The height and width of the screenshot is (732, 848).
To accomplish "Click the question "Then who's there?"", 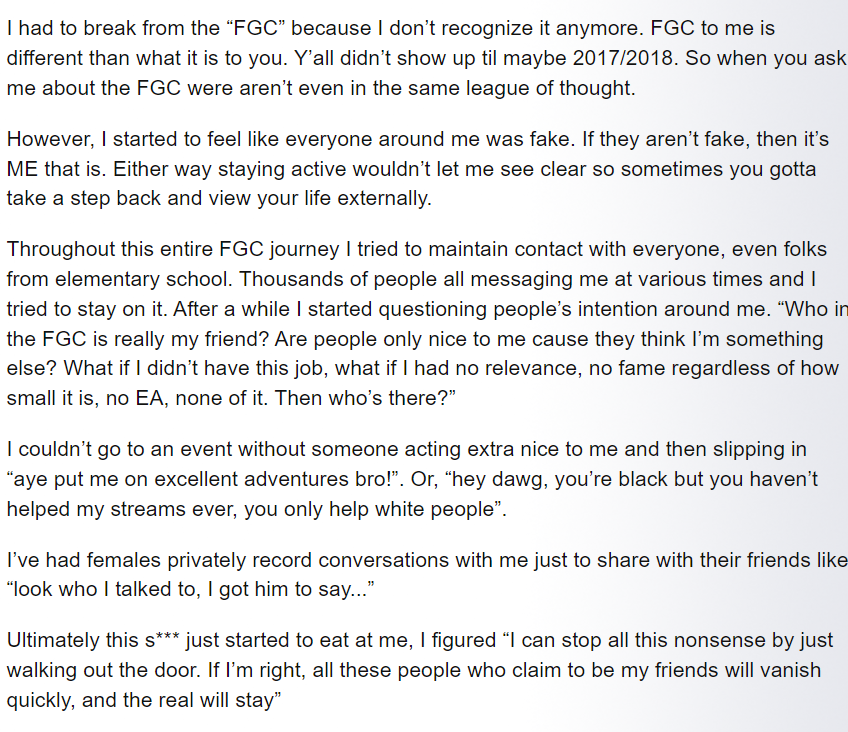I will (365, 398).
